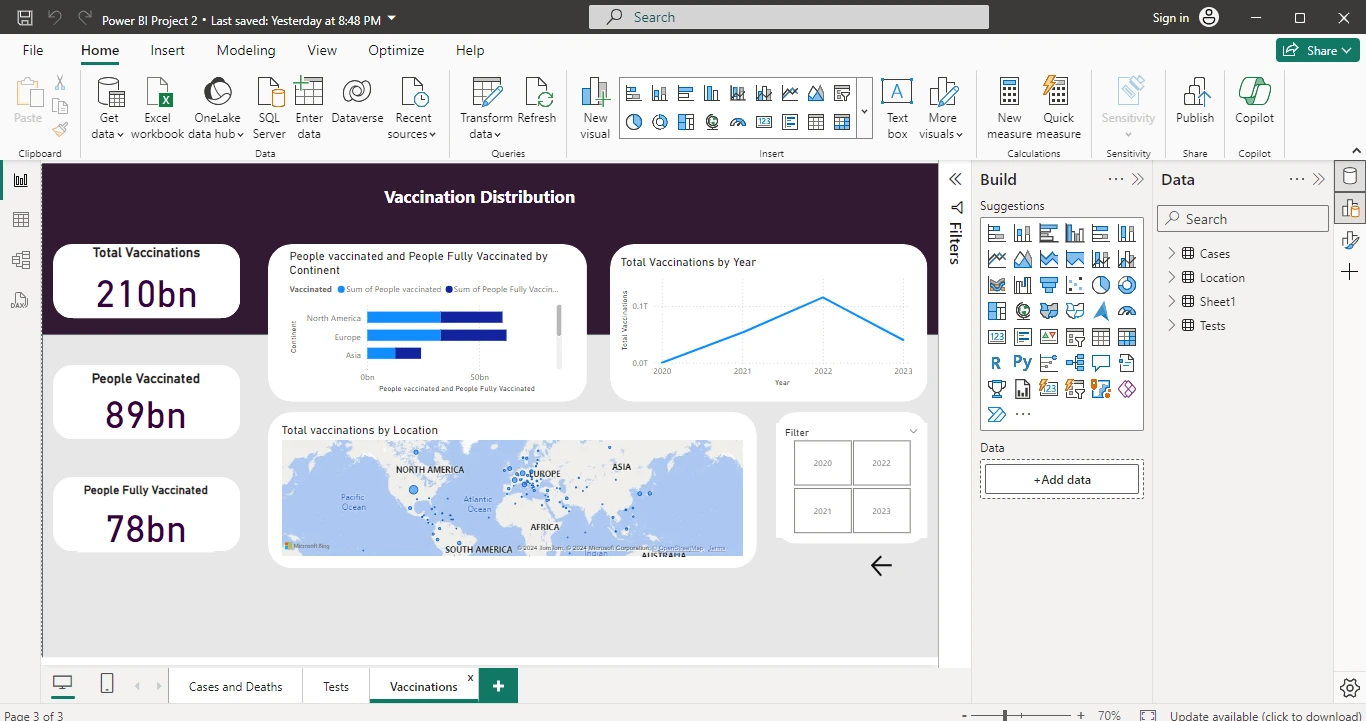Open the Recent sources dropdown
1366x721 pixels.
[x=412, y=108]
